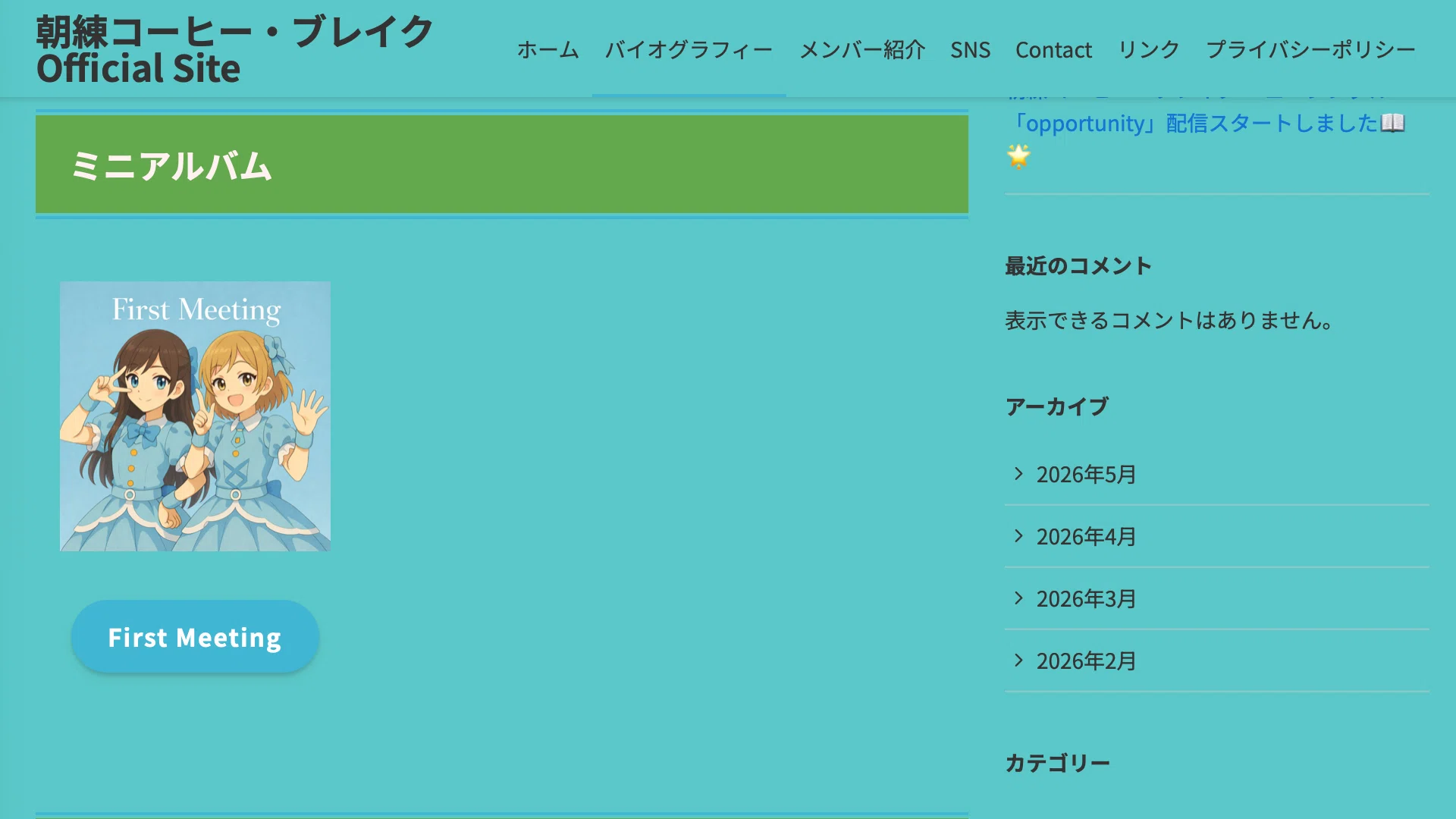Viewport: 1456px width, 819px height.
Task: Click the 最近のコメント heading
Action: click(x=1078, y=266)
